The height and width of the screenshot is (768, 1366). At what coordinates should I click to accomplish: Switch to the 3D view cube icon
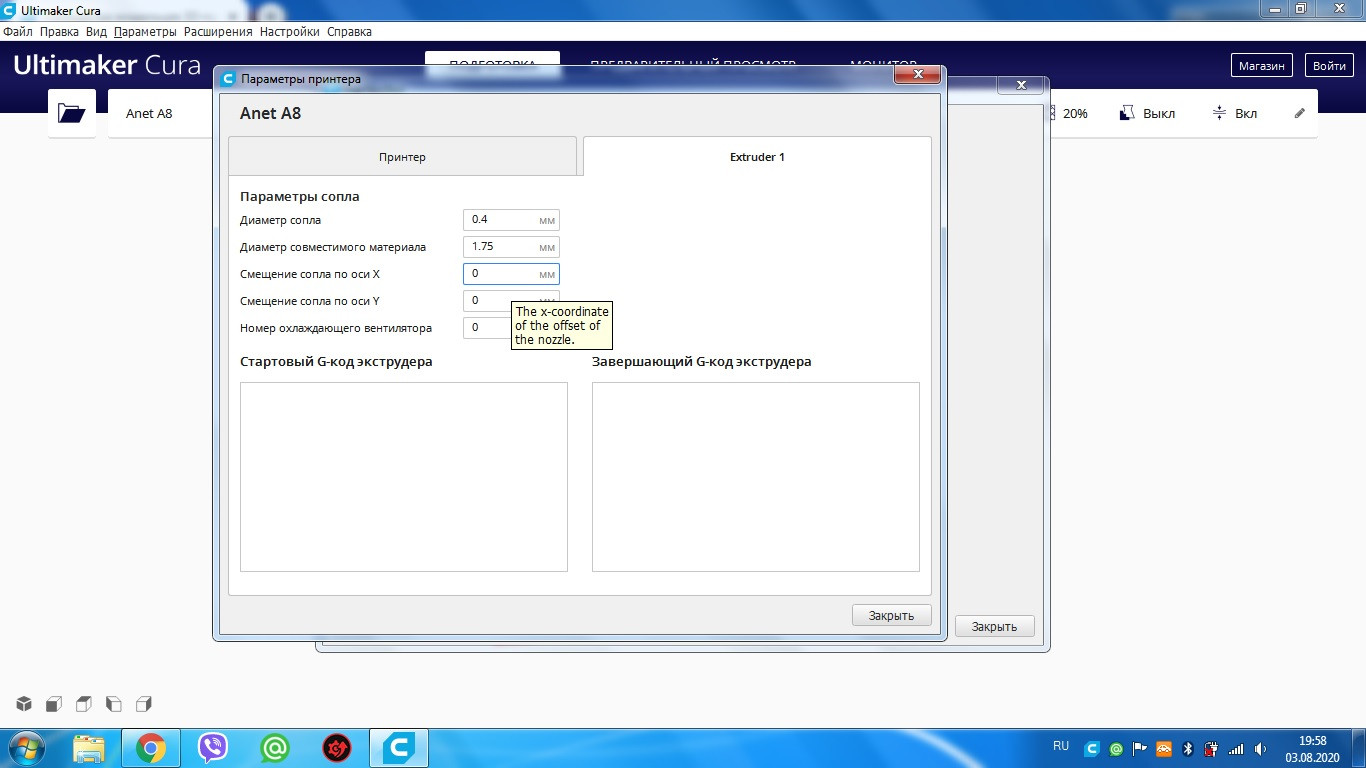(x=25, y=704)
